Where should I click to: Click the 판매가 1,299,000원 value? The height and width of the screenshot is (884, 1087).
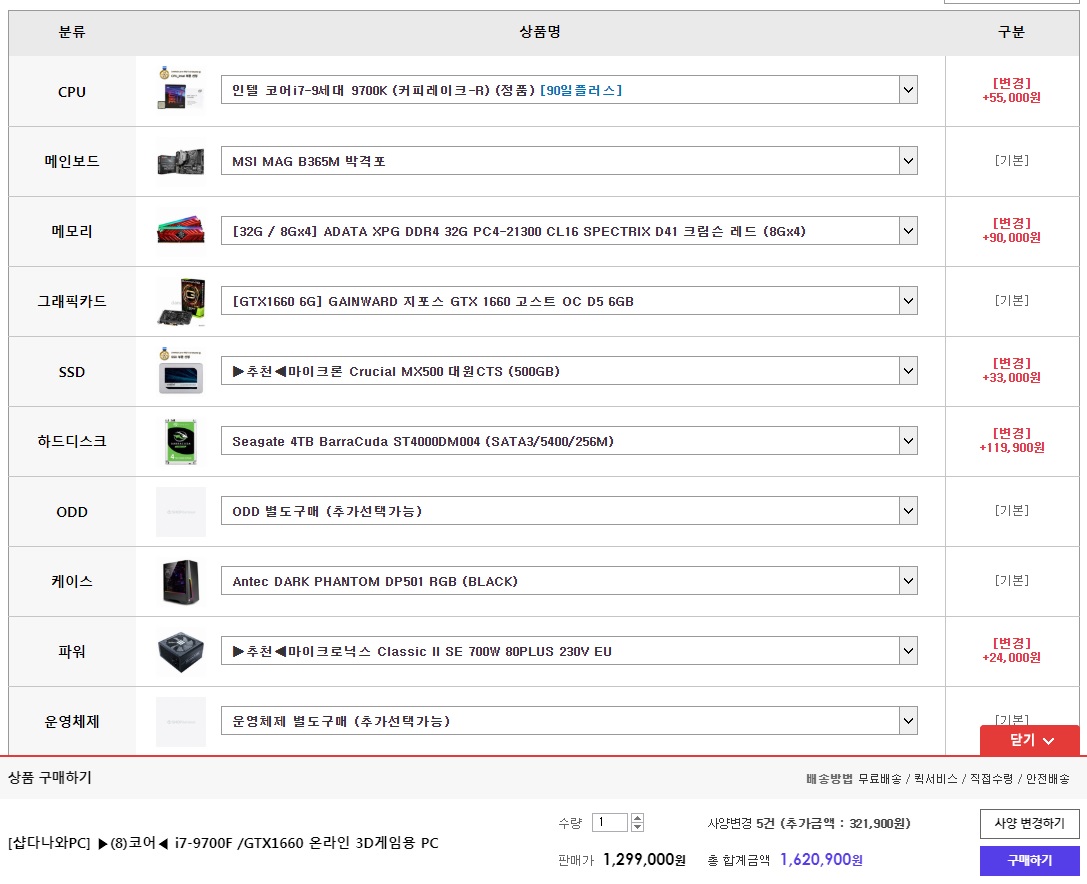pos(644,860)
